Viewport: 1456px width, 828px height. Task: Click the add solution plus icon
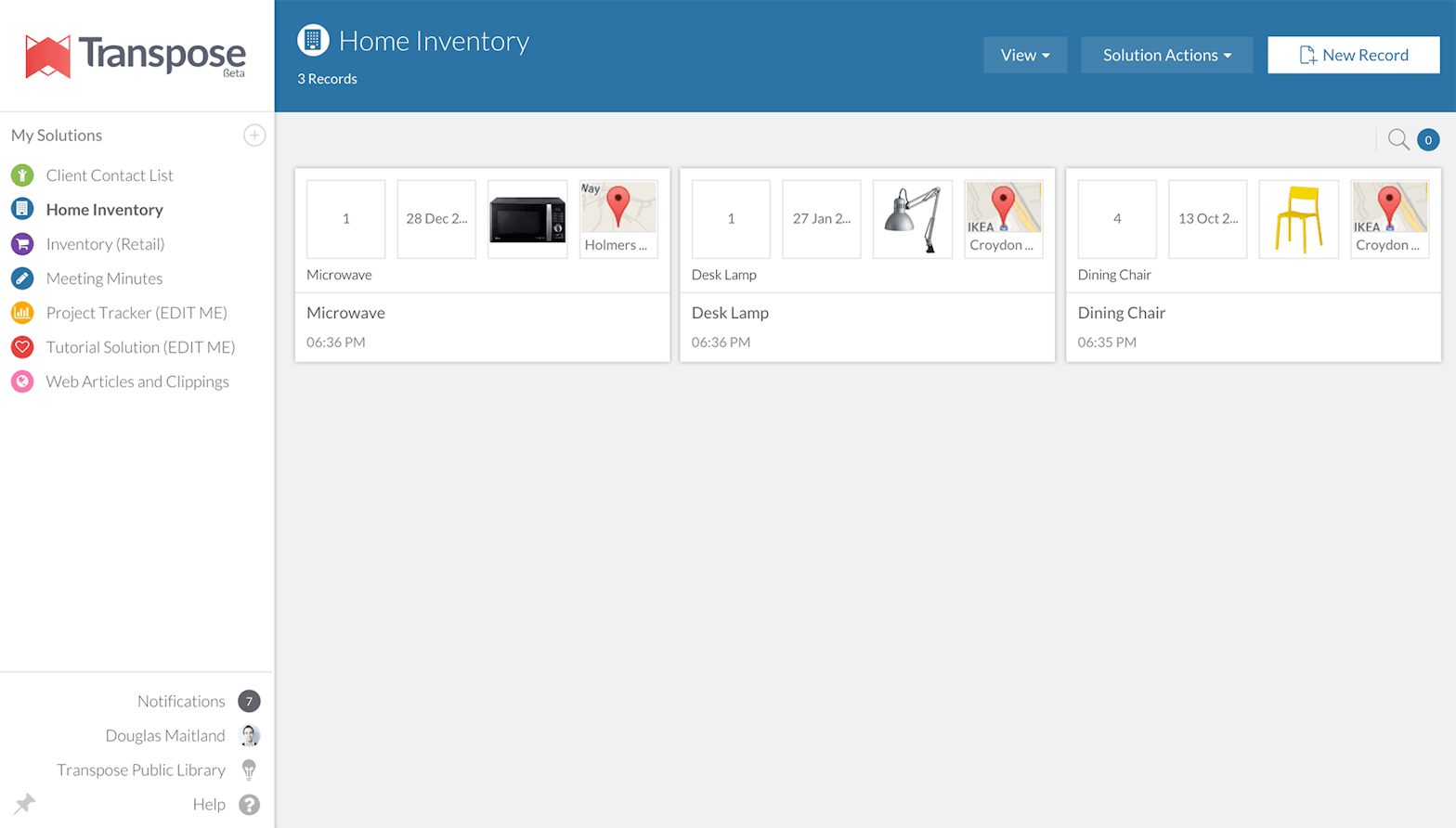click(x=254, y=136)
